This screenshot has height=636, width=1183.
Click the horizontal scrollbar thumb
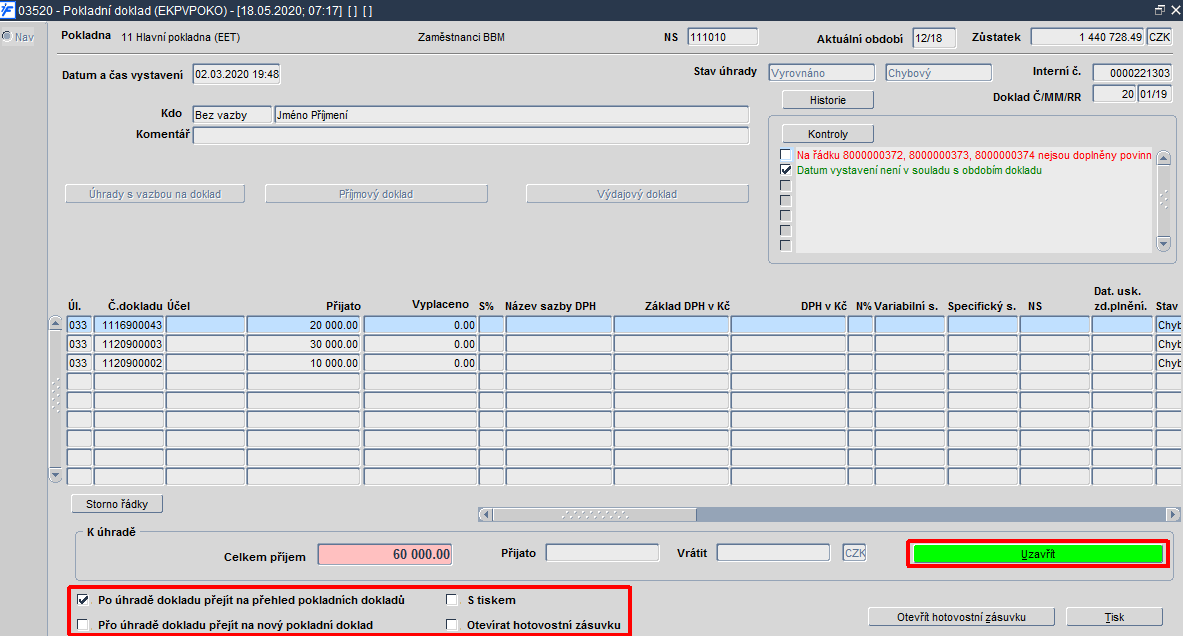(x=595, y=515)
